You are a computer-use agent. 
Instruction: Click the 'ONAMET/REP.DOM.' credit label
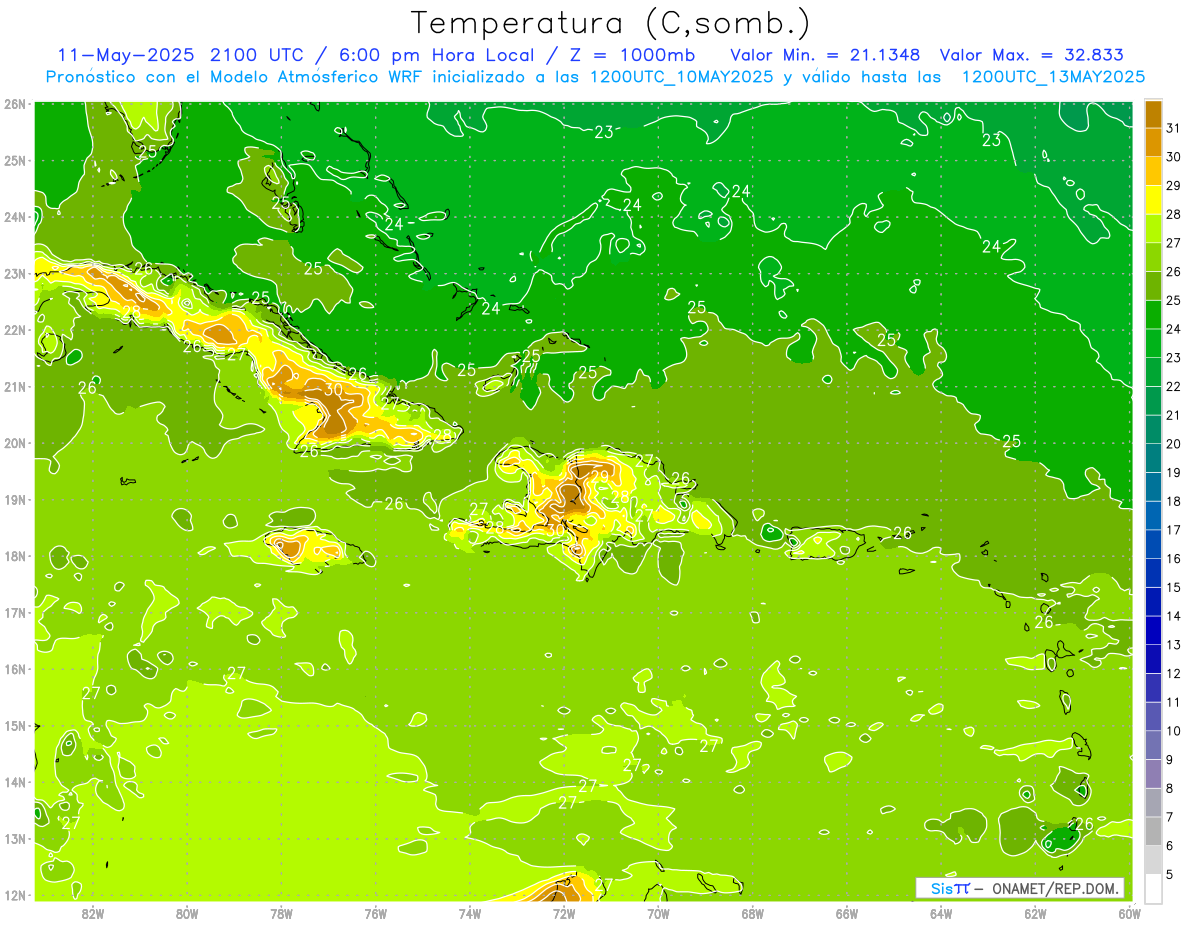pyautogui.click(x=1055, y=888)
